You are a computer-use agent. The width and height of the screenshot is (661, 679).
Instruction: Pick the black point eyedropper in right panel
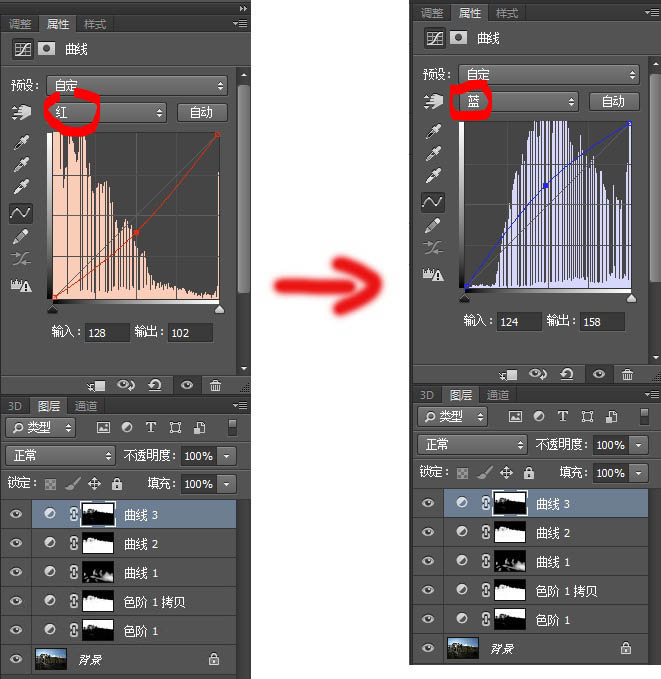[433, 131]
